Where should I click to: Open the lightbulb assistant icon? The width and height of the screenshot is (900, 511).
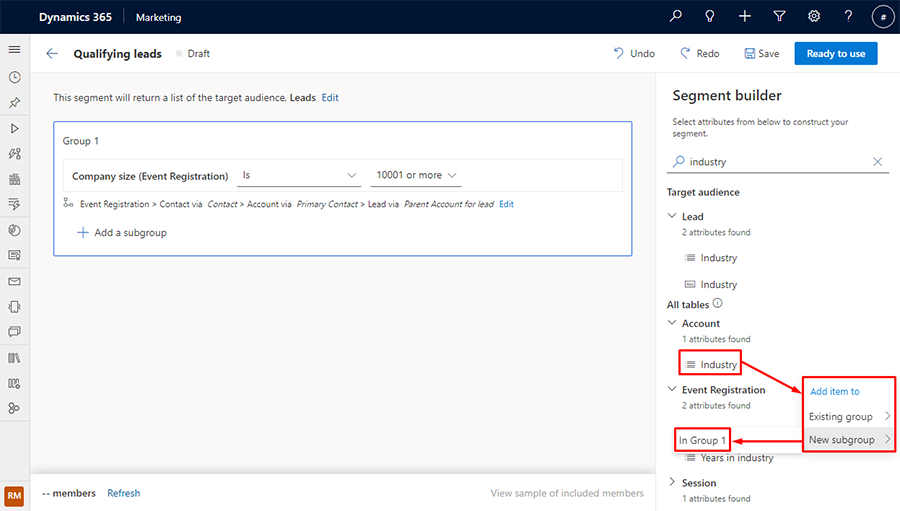click(x=710, y=17)
